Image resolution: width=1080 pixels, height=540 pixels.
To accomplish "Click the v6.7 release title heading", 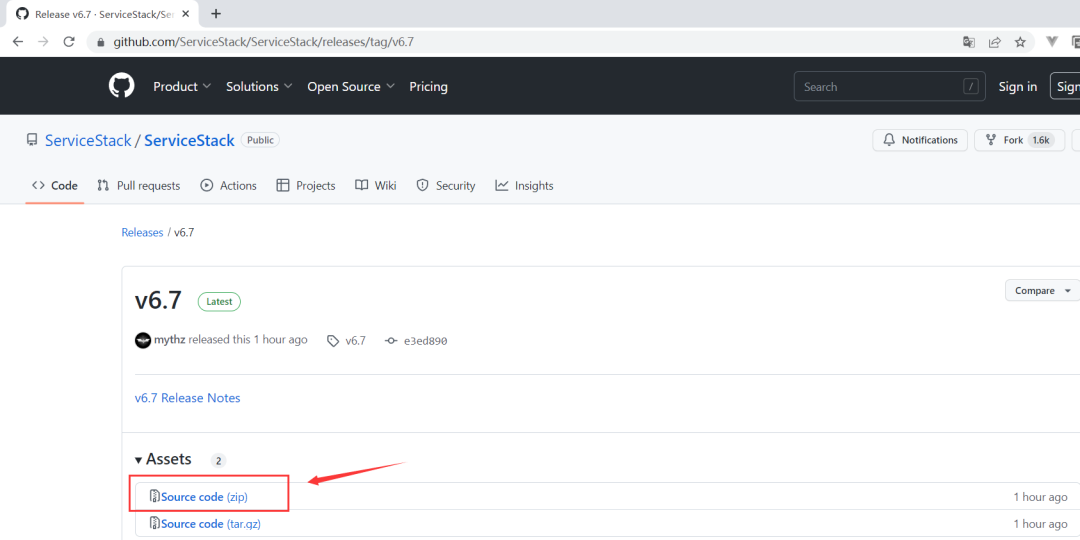I will click(158, 301).
